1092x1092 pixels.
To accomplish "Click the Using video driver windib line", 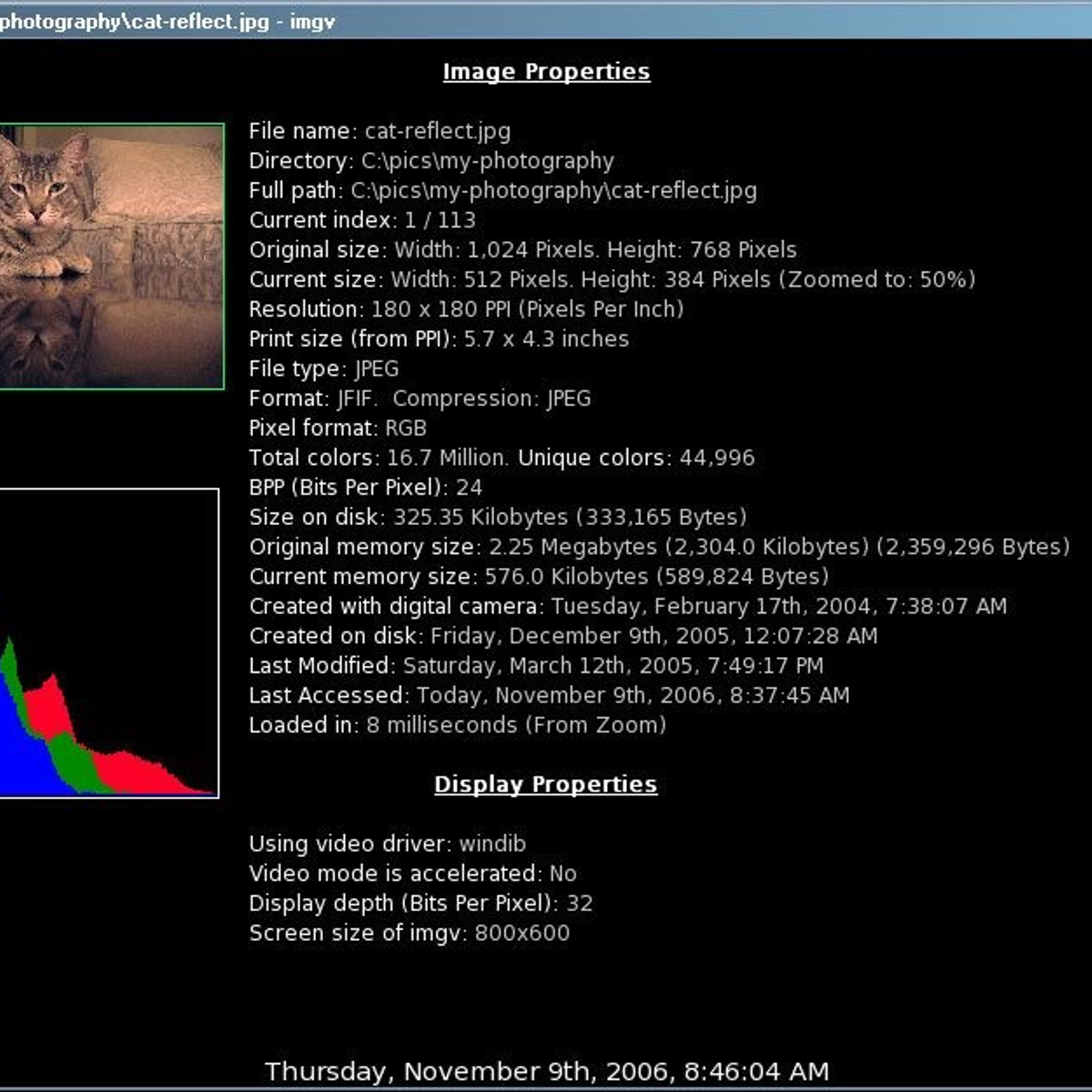I will point(387,844).
